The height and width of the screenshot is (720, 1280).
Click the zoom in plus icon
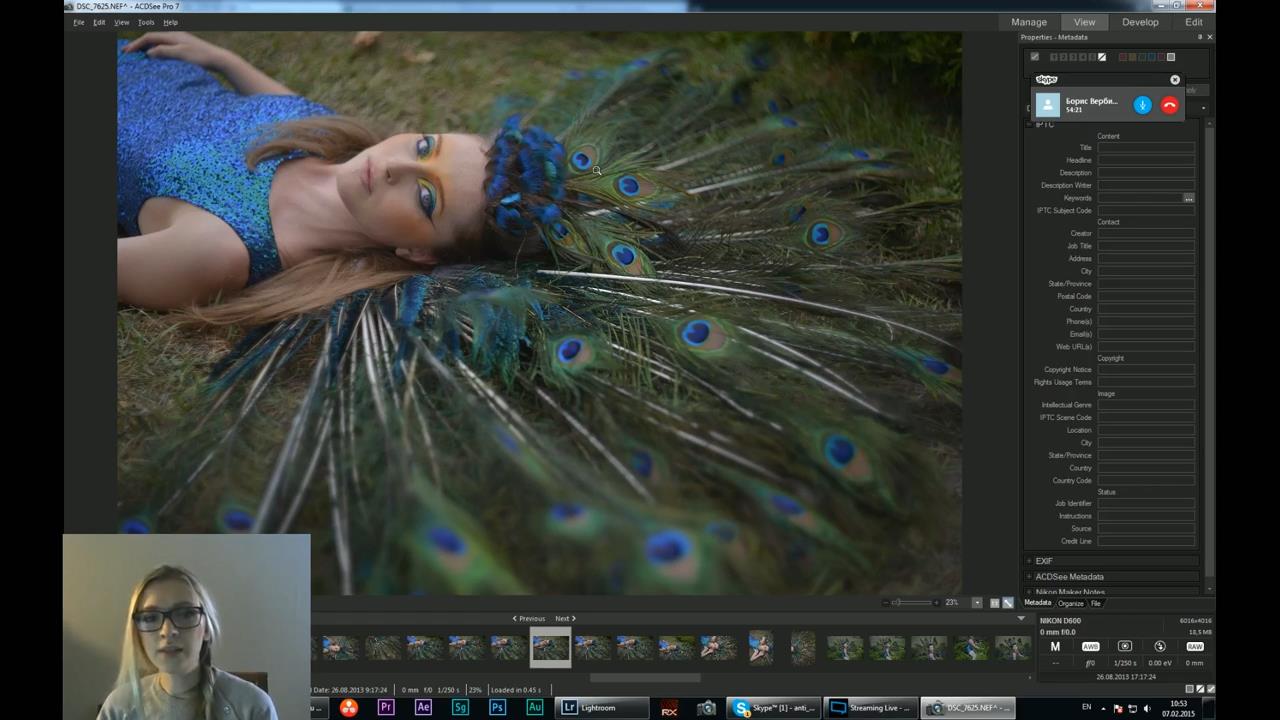(x=936, y=603)
